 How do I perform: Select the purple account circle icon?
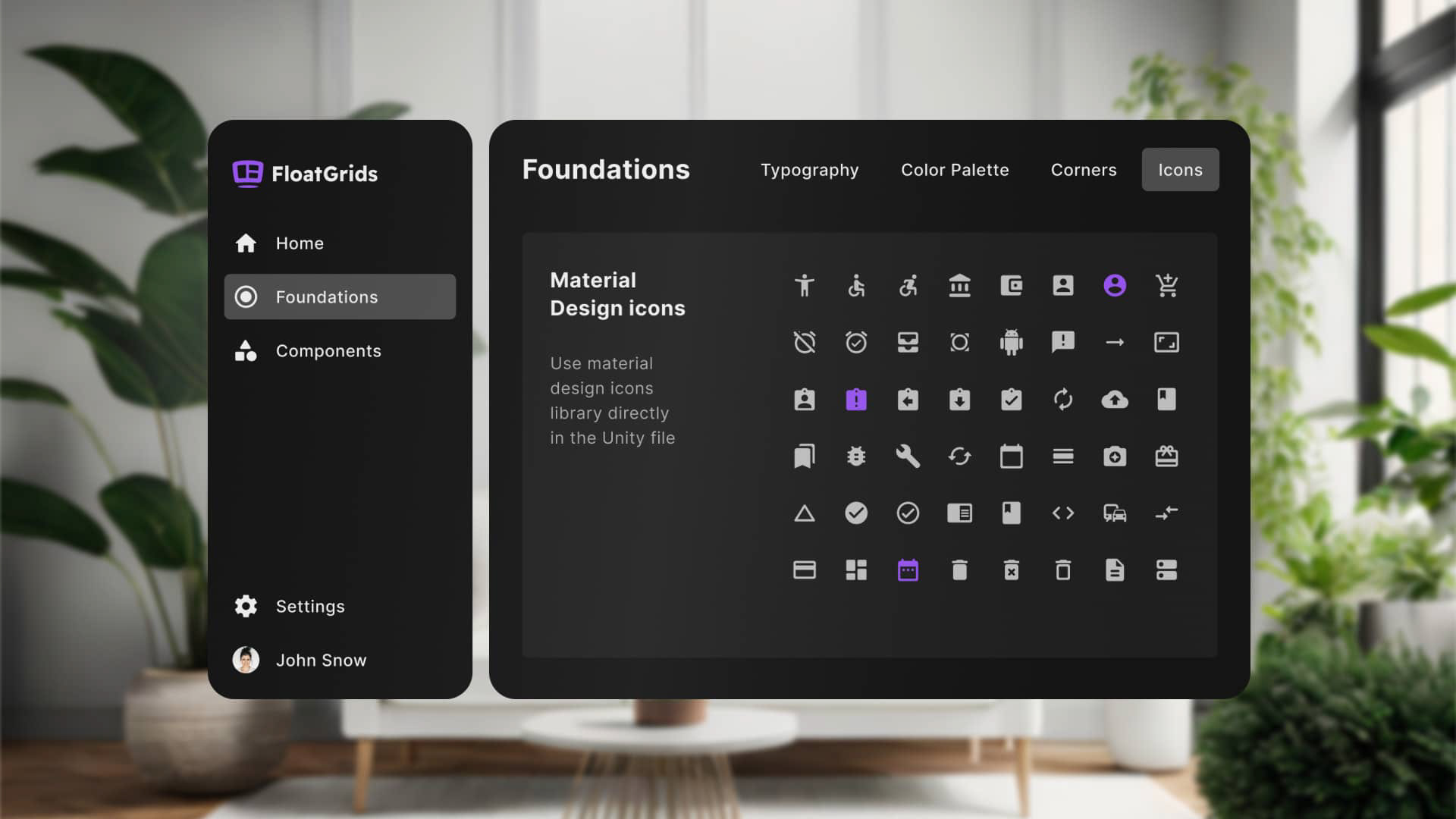(x=1115, y=285)
